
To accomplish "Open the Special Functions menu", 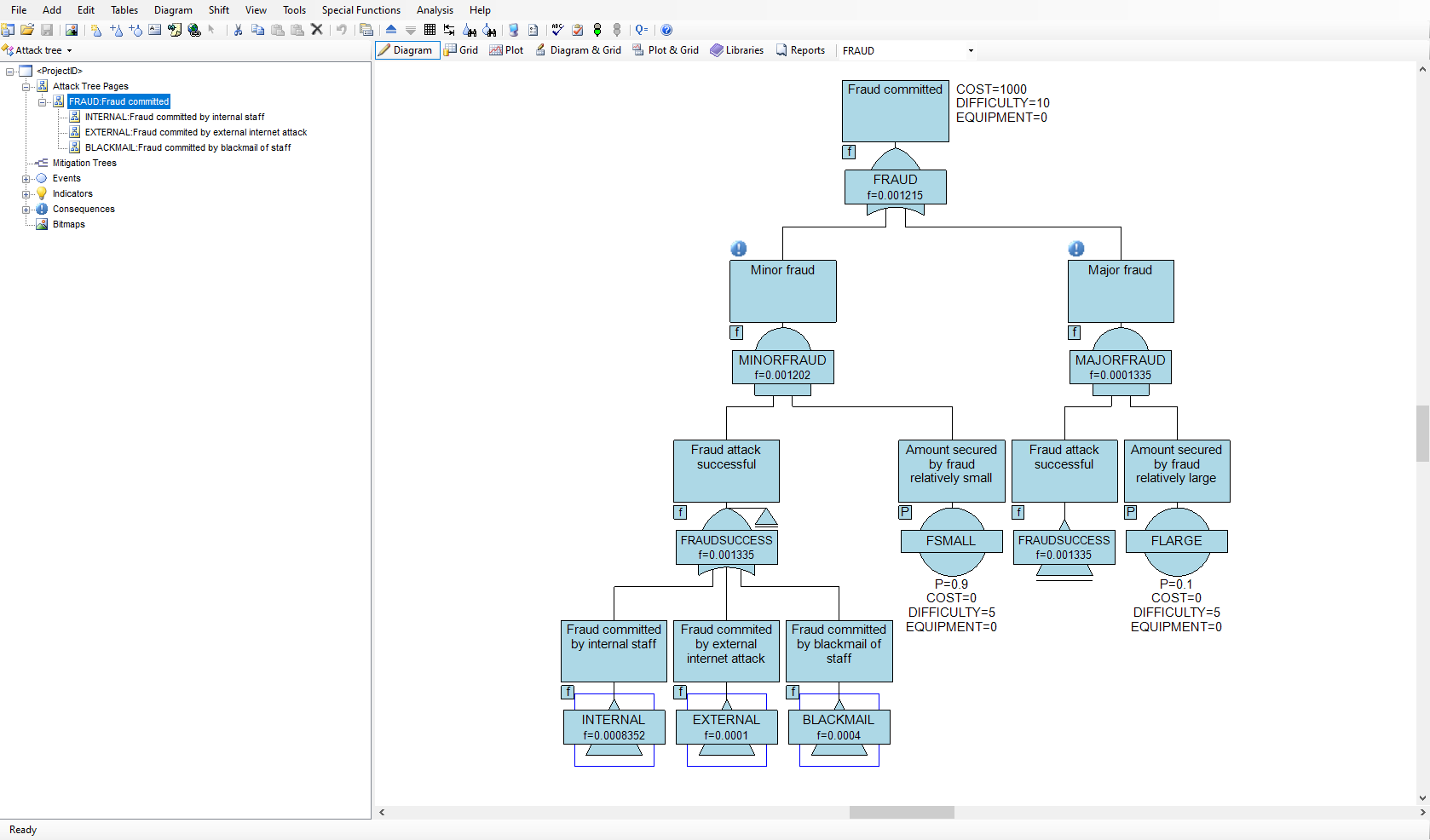I will (x=360, y=10).
